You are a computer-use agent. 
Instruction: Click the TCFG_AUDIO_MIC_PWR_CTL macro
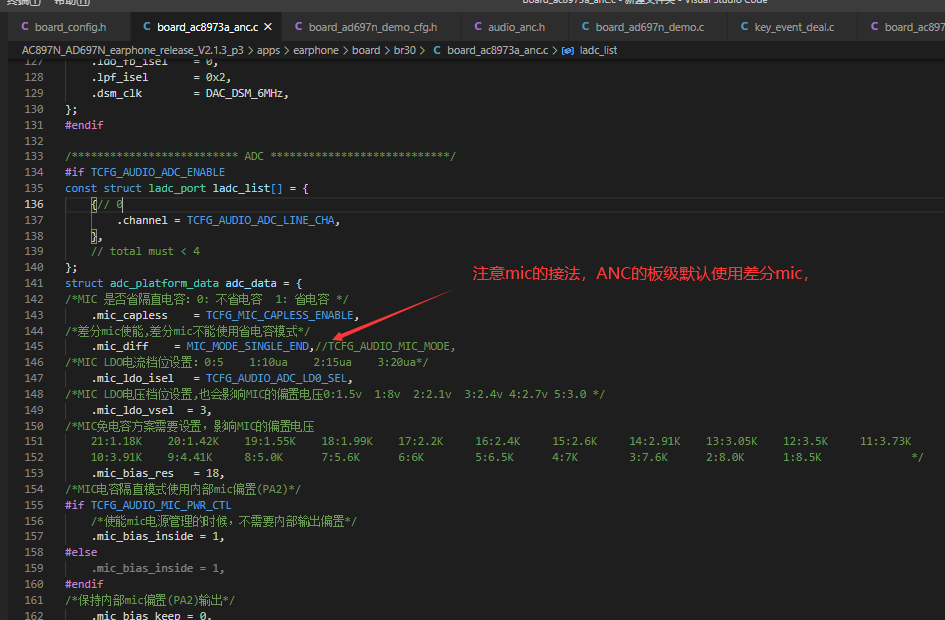161,505
